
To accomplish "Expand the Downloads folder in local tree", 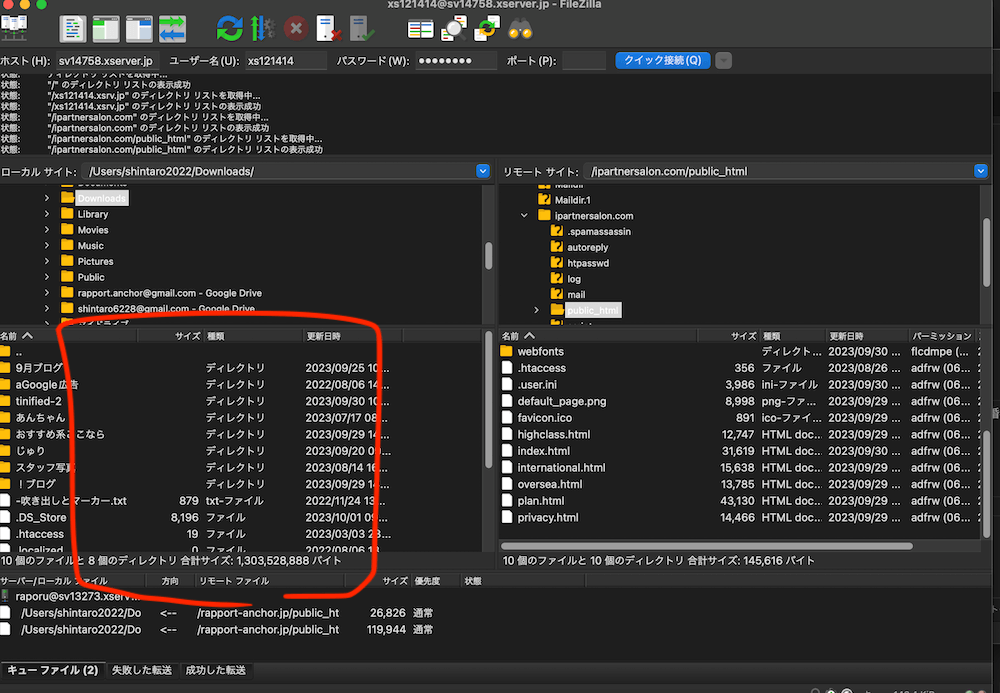I will [x=47, y=198].
